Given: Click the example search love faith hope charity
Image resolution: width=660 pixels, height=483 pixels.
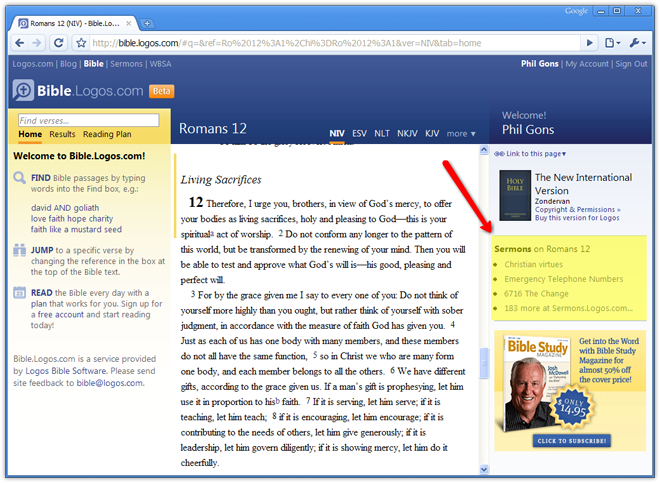Looking at the screenshot, I should [72, 219].
